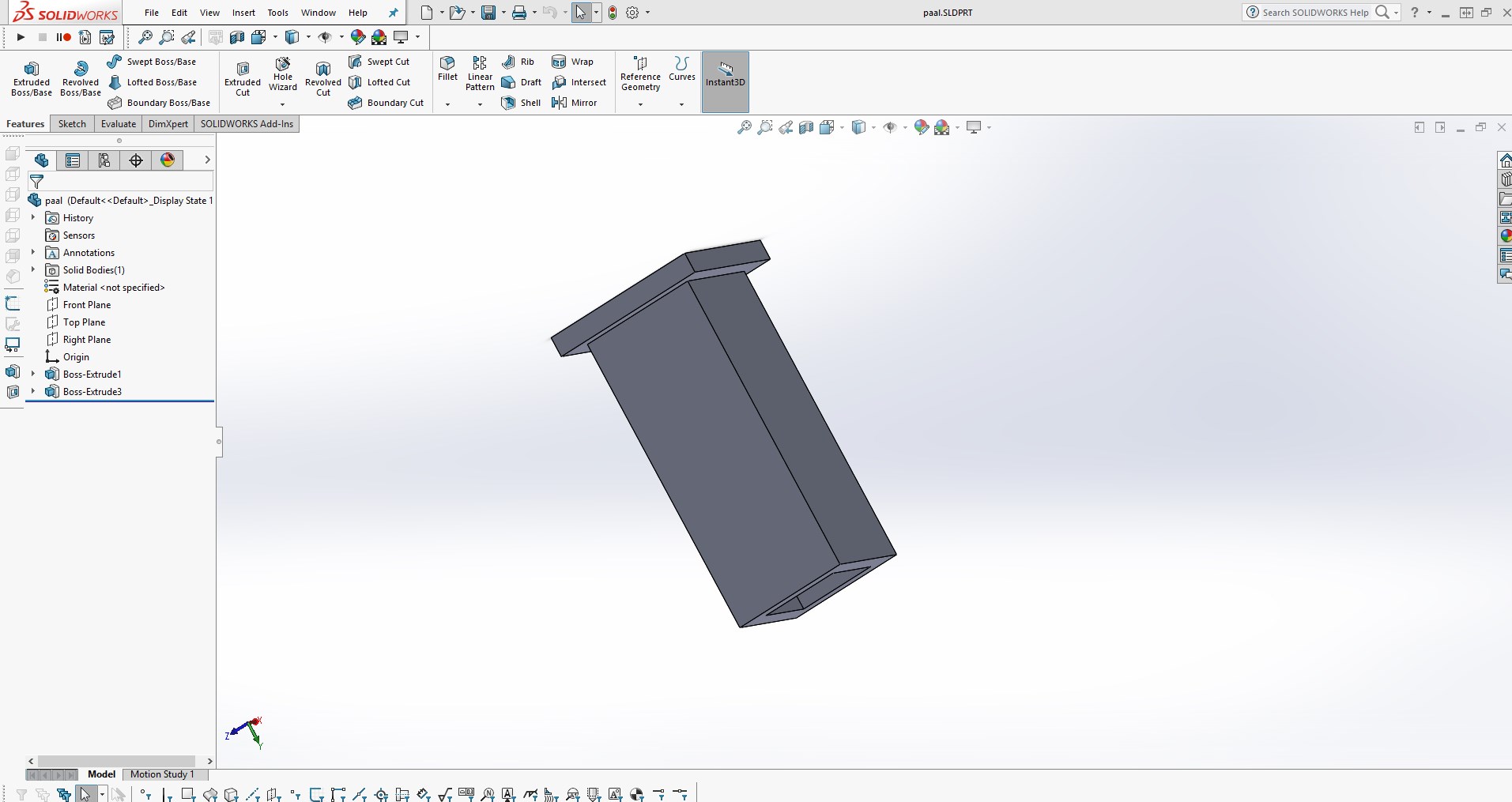The height and width of the screenshot is (802, 1512).
Task: Open the Hole Wizard dropdown arrow
Action: [282, 104]
